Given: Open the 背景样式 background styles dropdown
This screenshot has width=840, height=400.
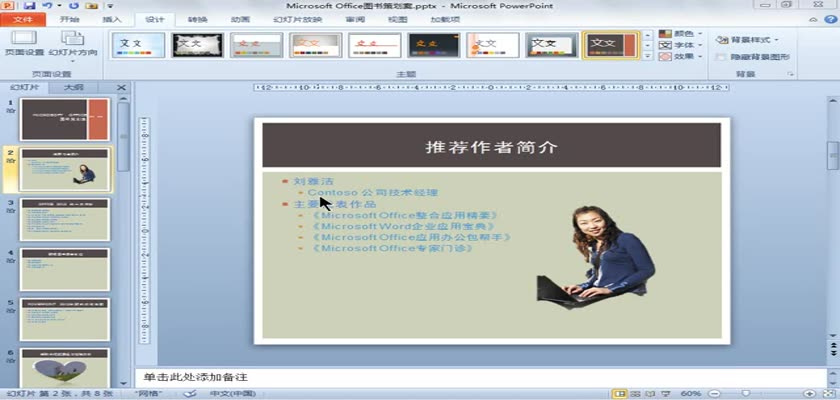Looking at the screenshot, I should [747, 40].
